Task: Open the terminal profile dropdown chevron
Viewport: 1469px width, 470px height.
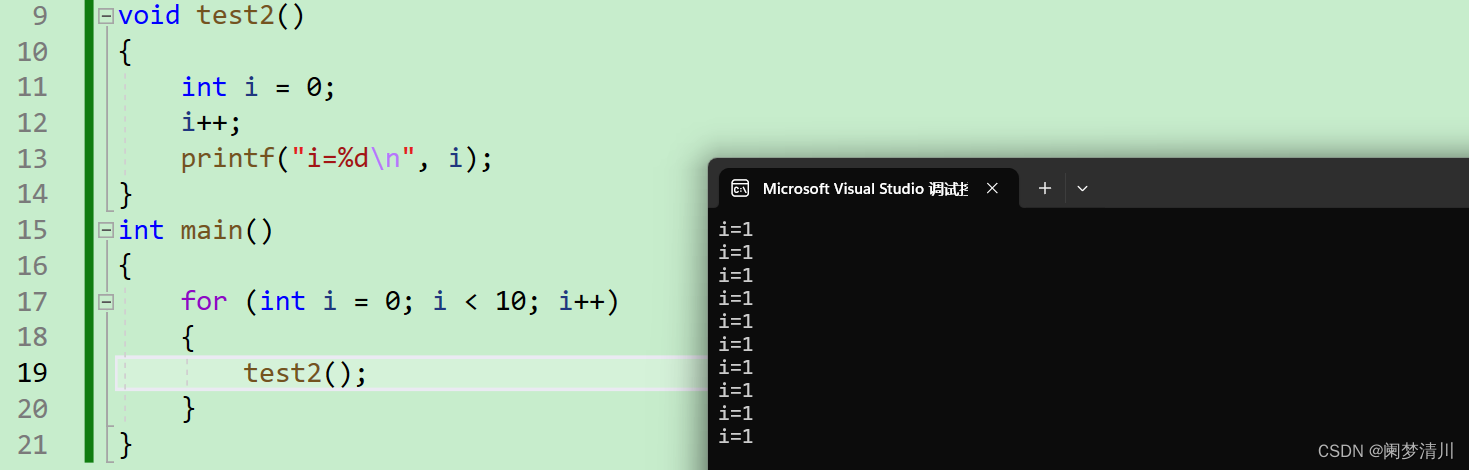Action: point(1082,188)
